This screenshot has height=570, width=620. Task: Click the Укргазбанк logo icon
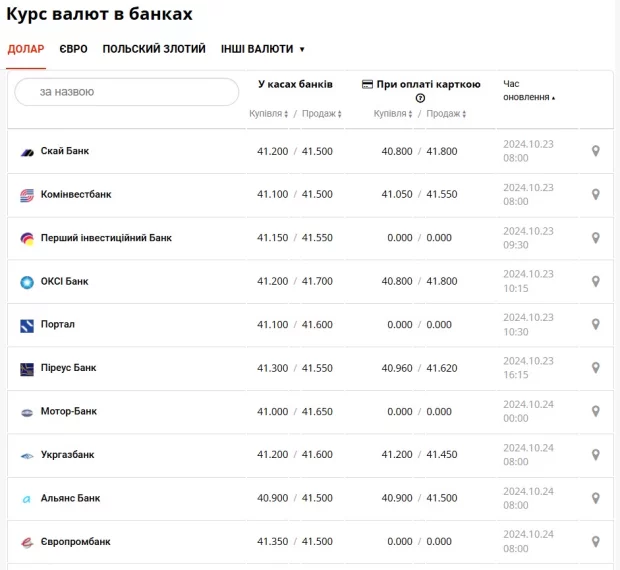point(27,455)
